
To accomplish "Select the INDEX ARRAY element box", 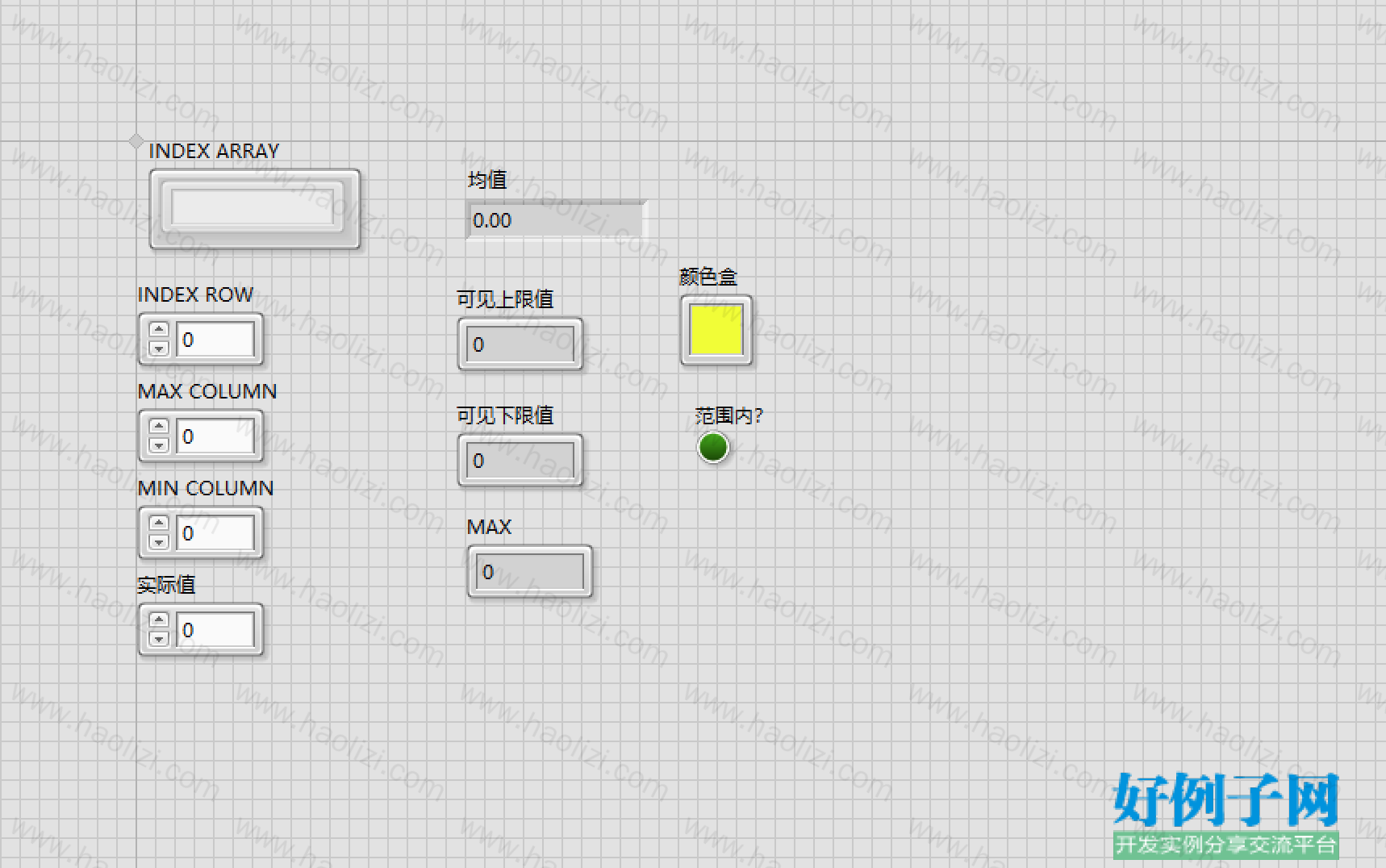I will 254,208.
